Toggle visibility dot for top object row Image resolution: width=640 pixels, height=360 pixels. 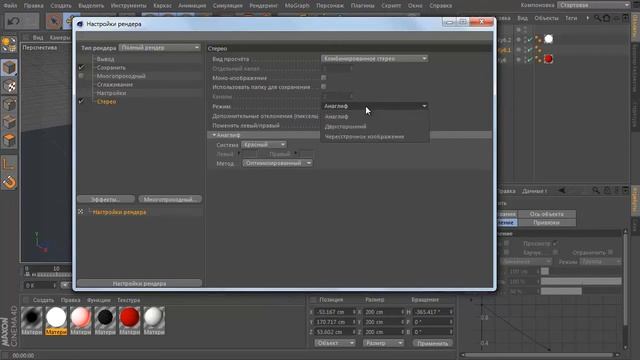[519, 31]
